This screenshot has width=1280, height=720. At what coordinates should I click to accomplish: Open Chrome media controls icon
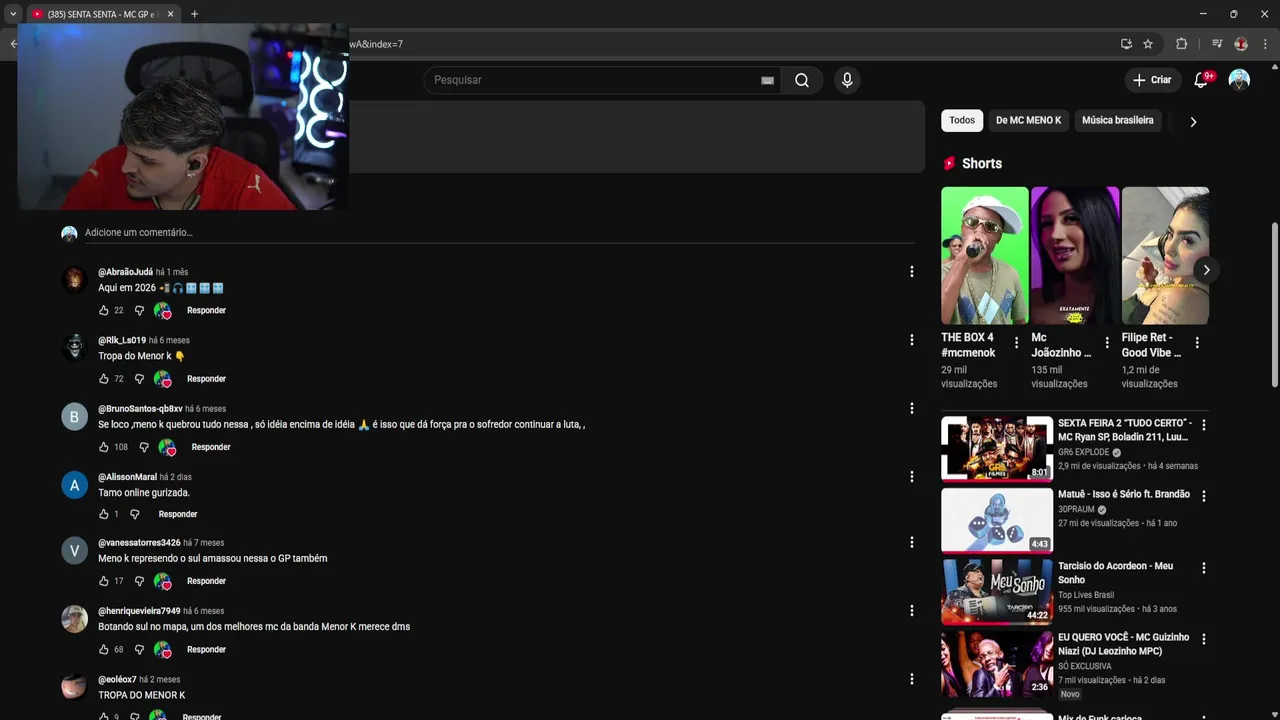[1217, 44]
